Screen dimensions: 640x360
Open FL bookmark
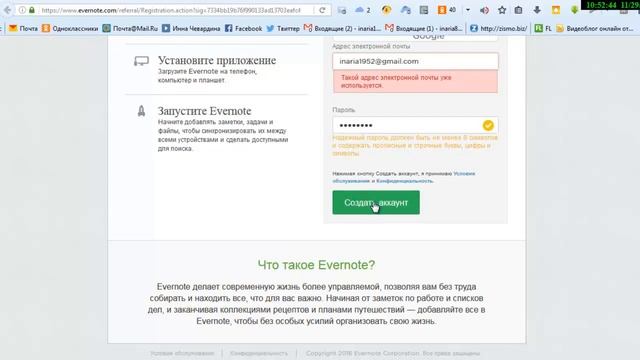543,28
